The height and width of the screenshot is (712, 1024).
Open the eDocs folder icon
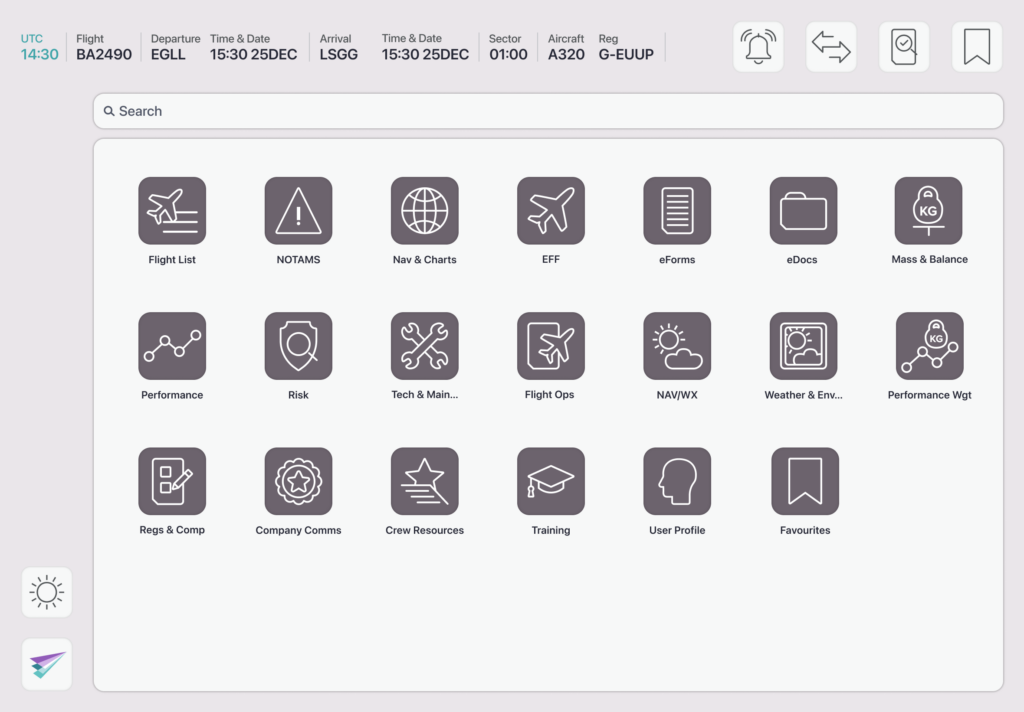803,211
